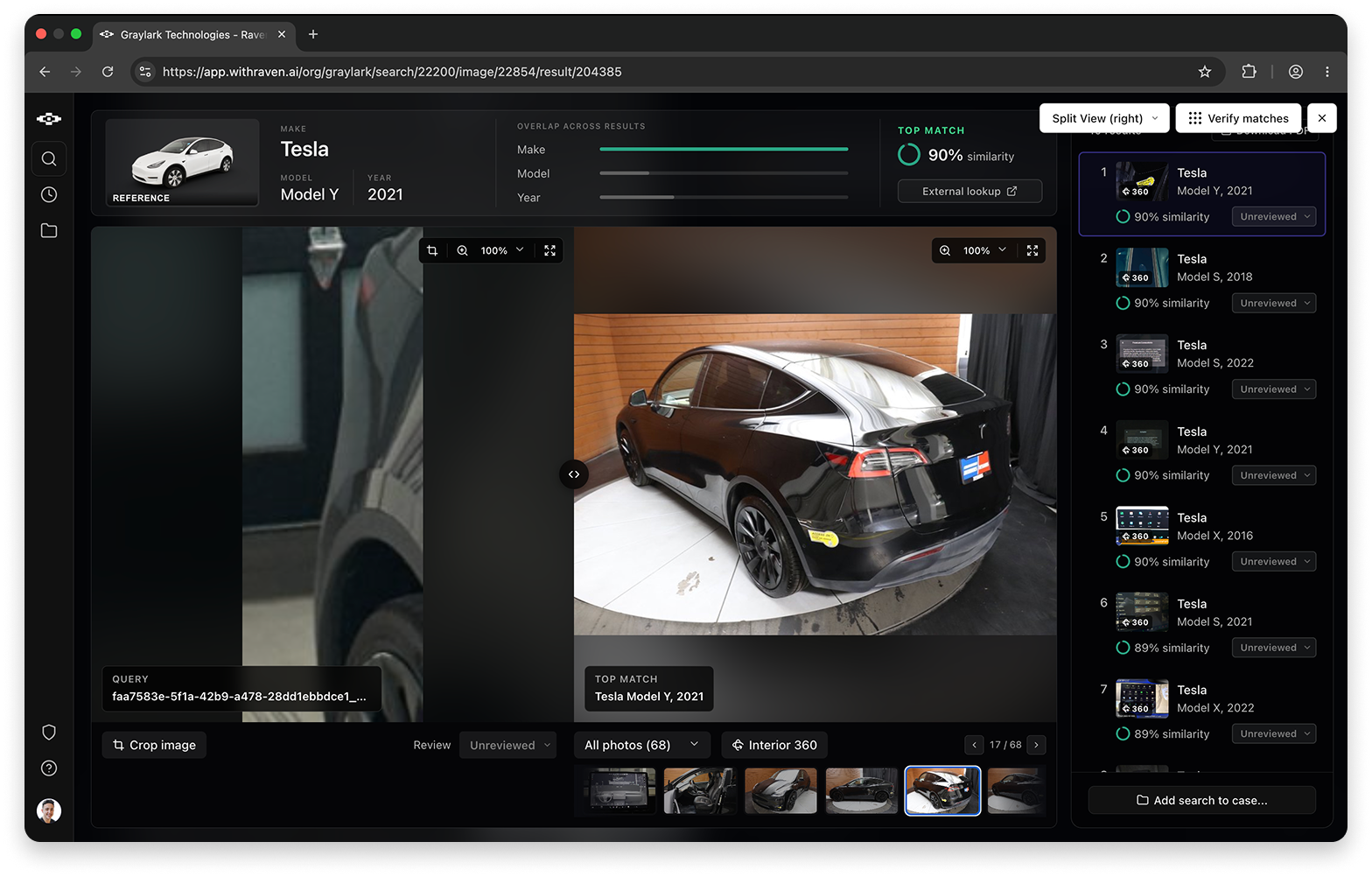Image resolution: width=1372 pixels, height=877 pixels.
Task: Close the Graylark browser tab
Action: pos(282,34)
